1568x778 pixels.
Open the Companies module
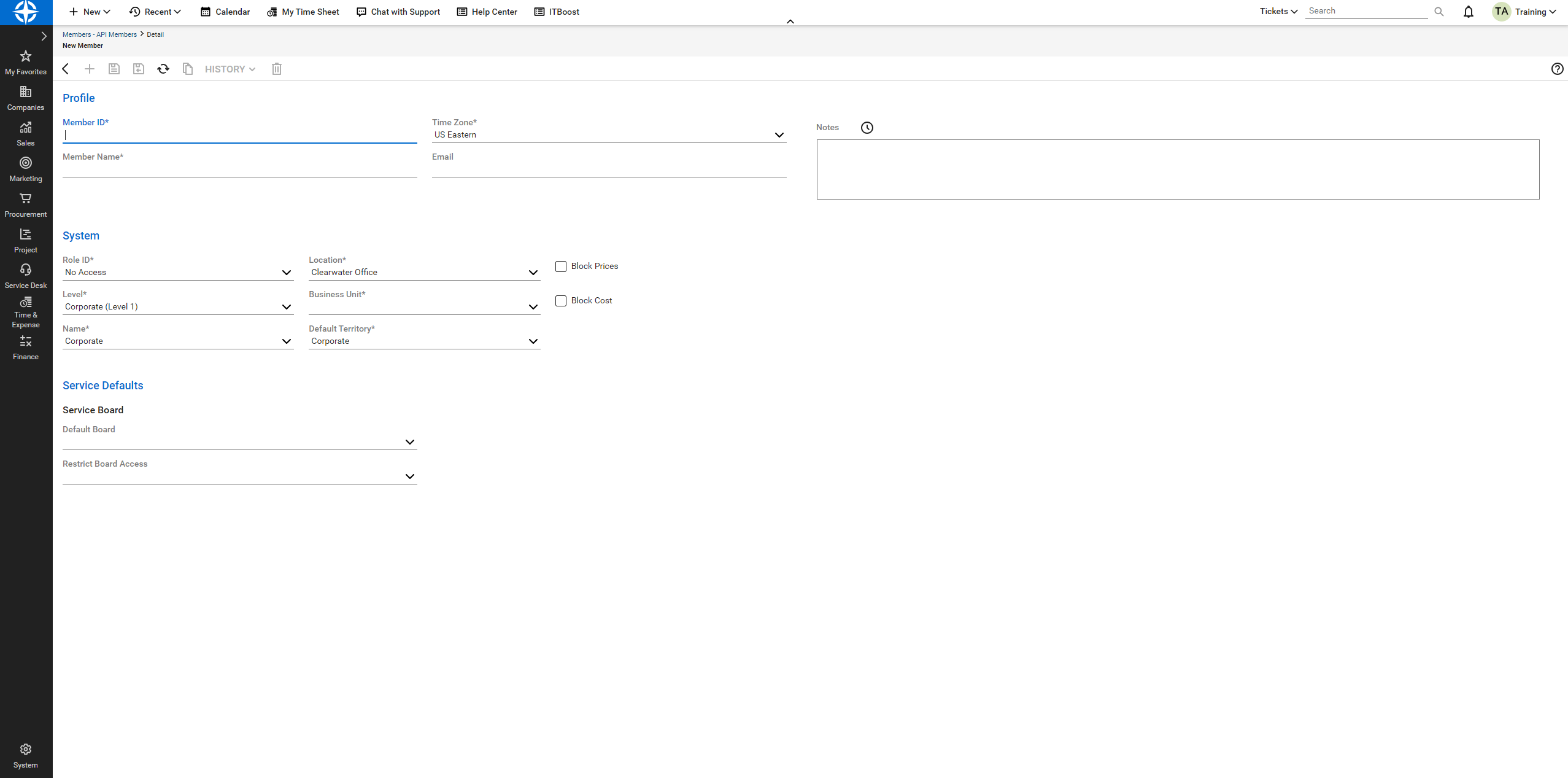click(26, 98)
